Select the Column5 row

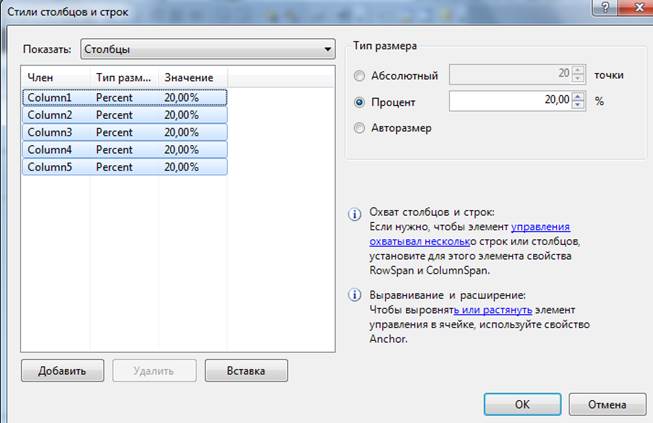click(x=125, y=167)
